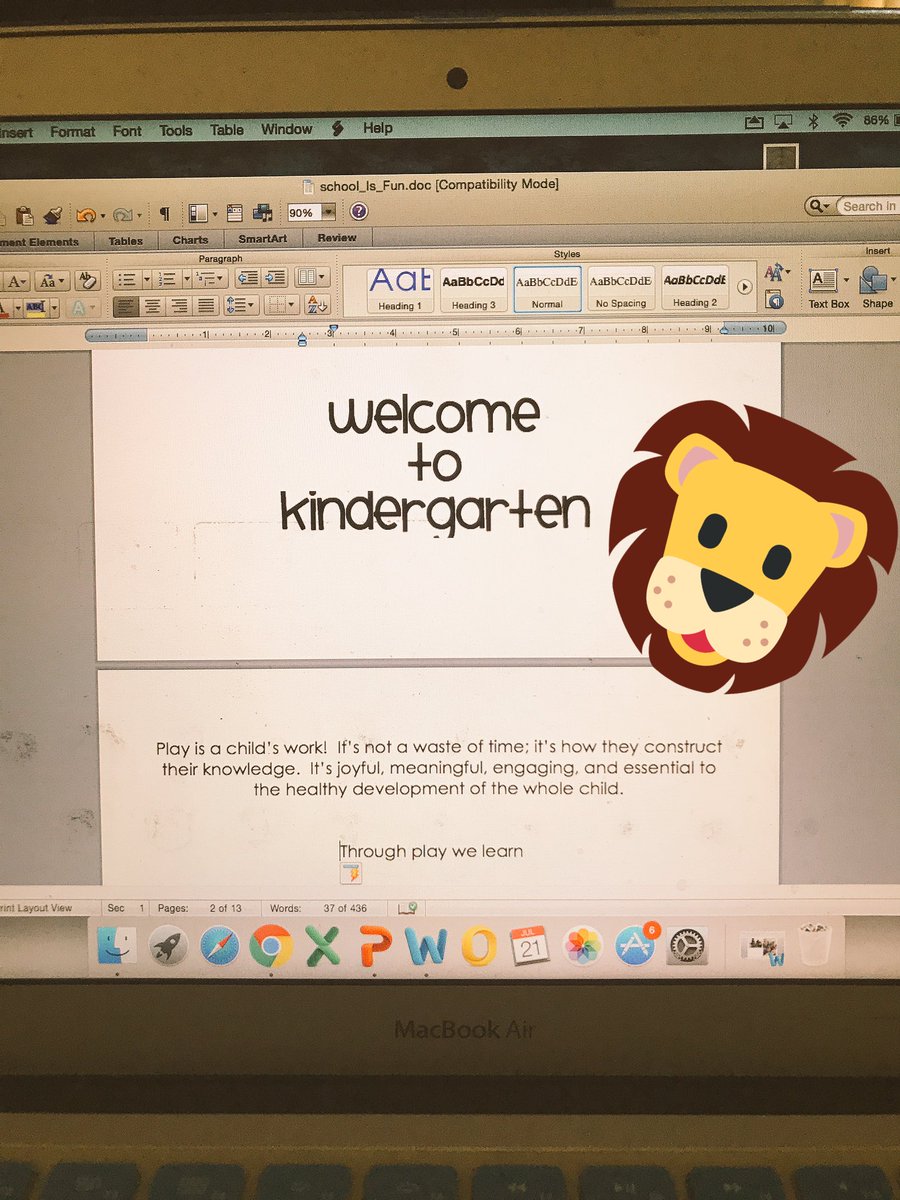Open the Toolbox icon

[235, 213]
